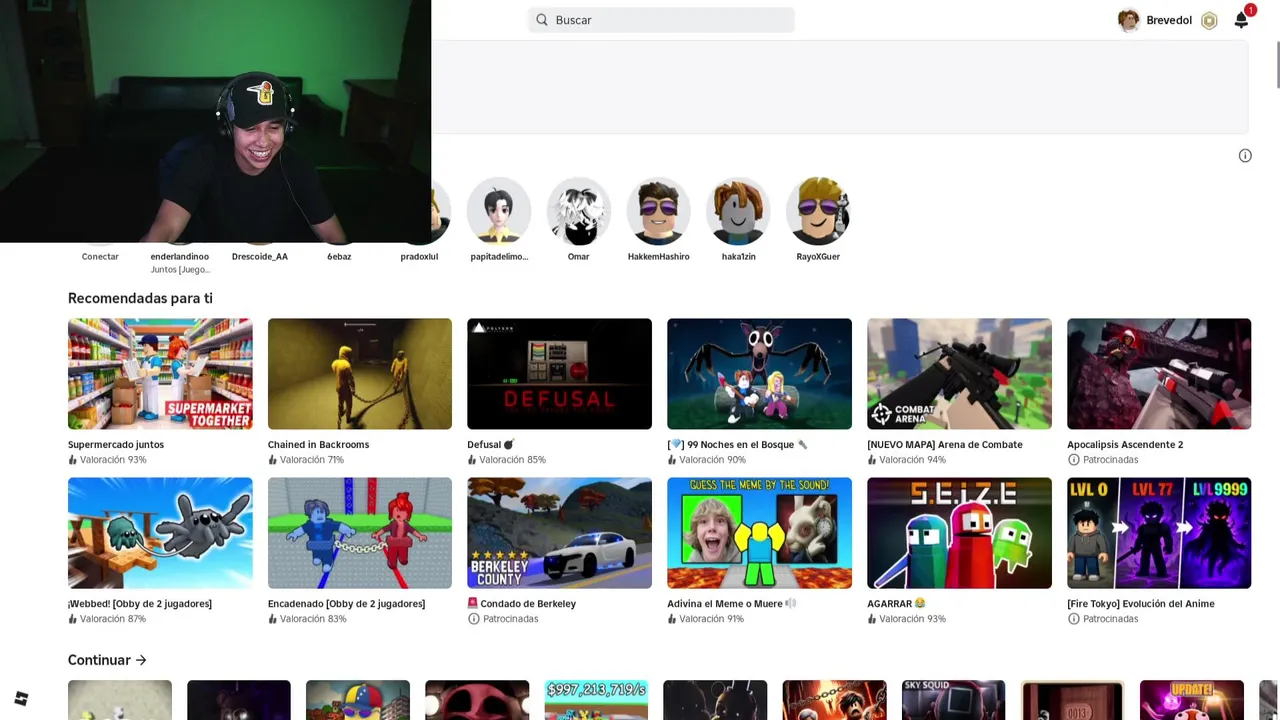Click Drescoide_AA friend name
1280x720 pixels.
click(260, 256)
